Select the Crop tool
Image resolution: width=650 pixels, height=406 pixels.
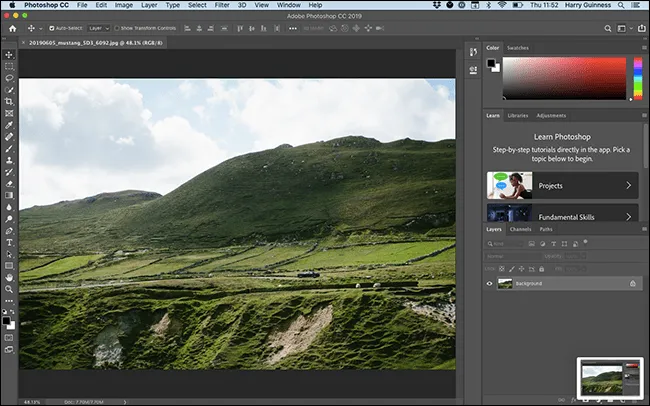coord(9,101)
